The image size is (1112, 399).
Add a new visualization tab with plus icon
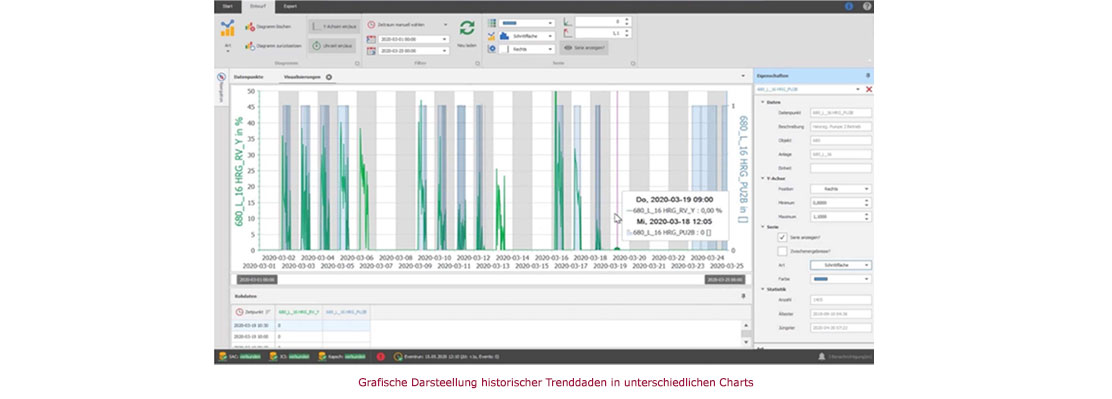click(x=329, y=77)
